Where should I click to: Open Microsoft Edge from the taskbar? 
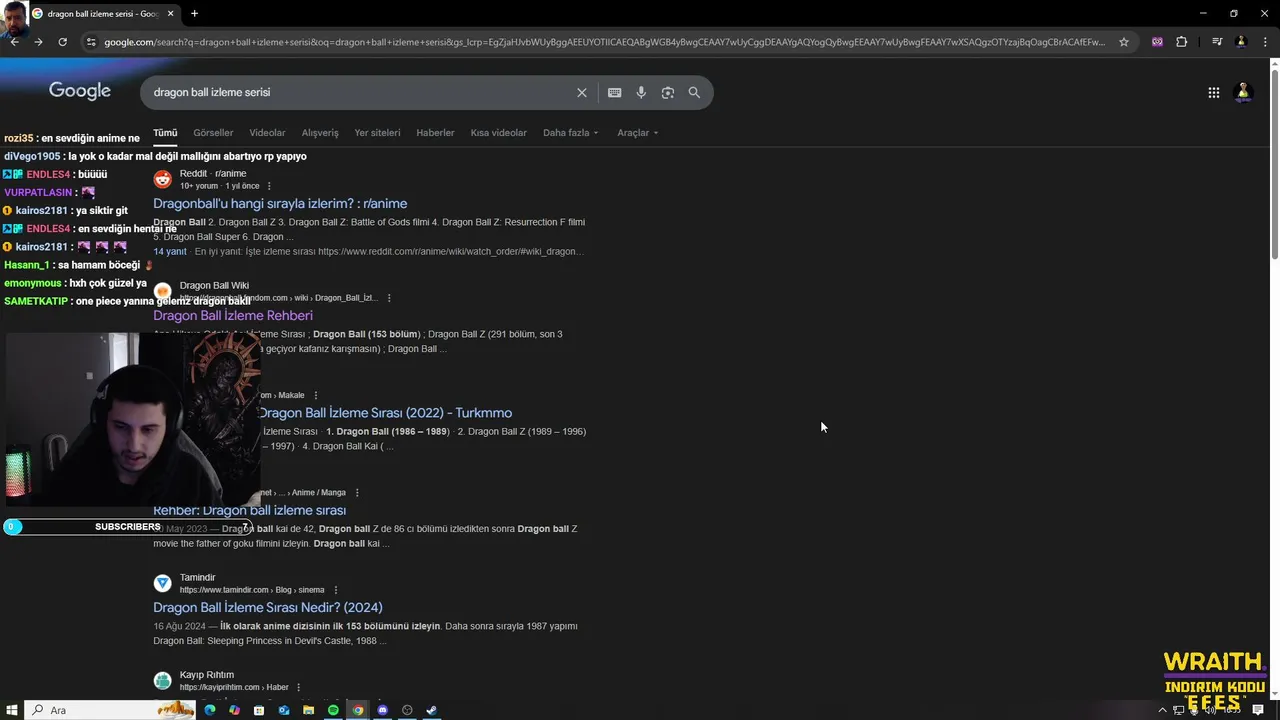[210, 710]
